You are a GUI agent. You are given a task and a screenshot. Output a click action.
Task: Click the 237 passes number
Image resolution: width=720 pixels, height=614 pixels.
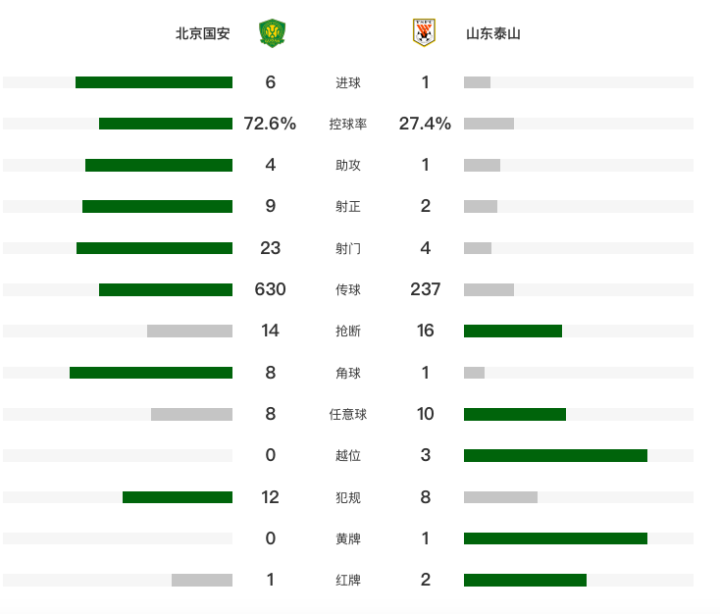click(x=425, y=289)
